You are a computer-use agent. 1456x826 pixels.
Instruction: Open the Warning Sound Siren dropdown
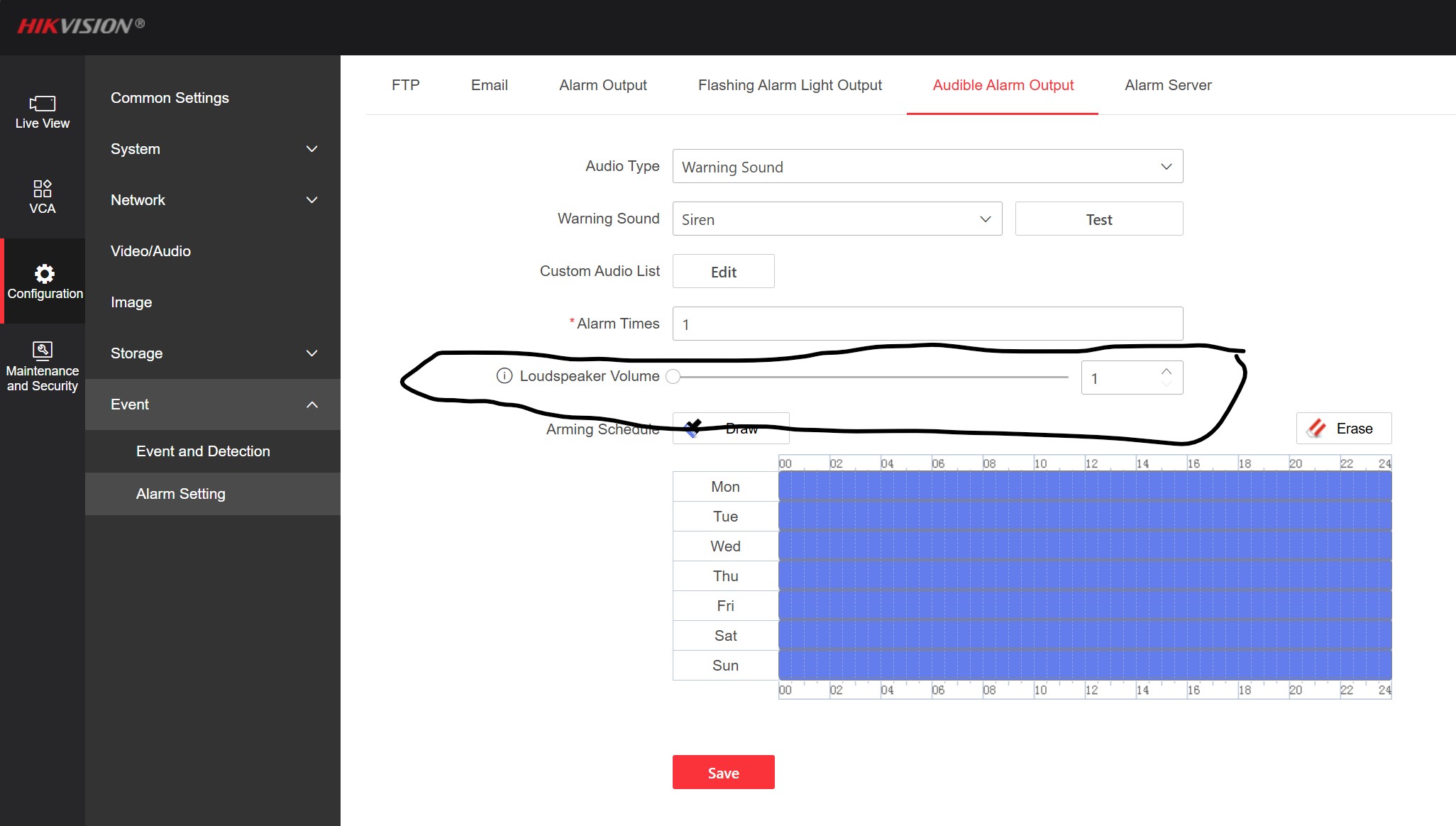pyautogui.click(x=837, y=219)
